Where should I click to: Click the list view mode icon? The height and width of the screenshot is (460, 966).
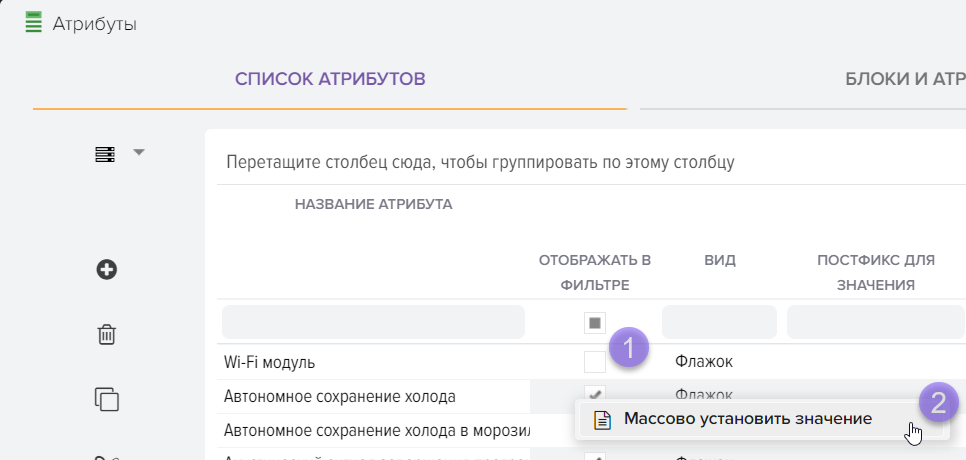pyautogui.click(x=105, y=153)
